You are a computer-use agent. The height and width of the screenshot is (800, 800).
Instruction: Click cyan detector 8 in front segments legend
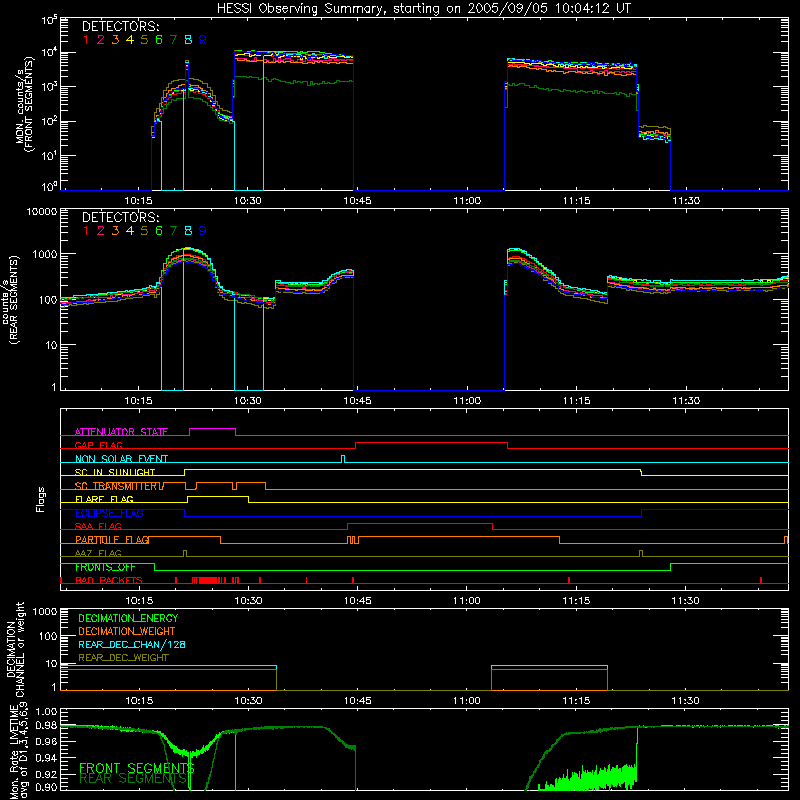[x=188, y=40]
